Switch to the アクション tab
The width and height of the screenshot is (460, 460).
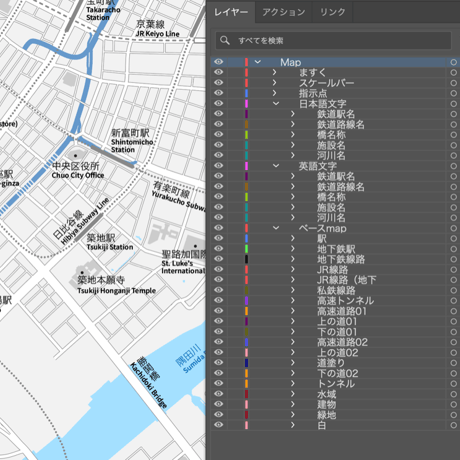(284, 12)
